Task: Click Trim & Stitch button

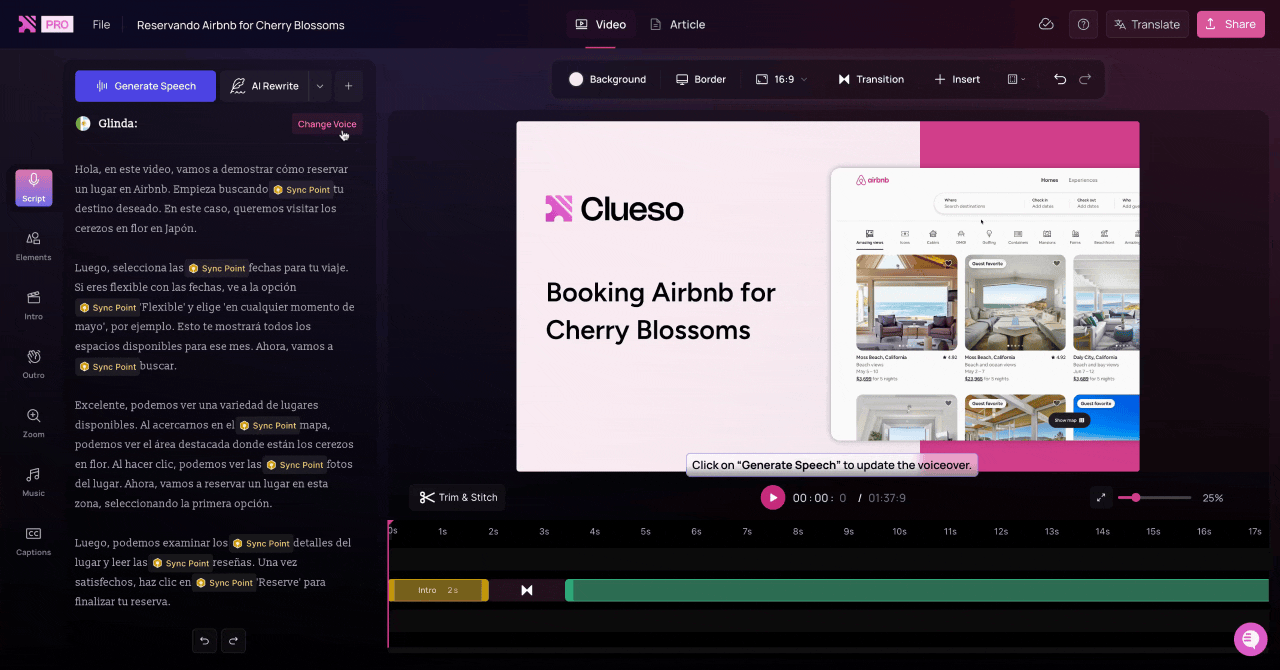Action: click(x=458, y=497)
